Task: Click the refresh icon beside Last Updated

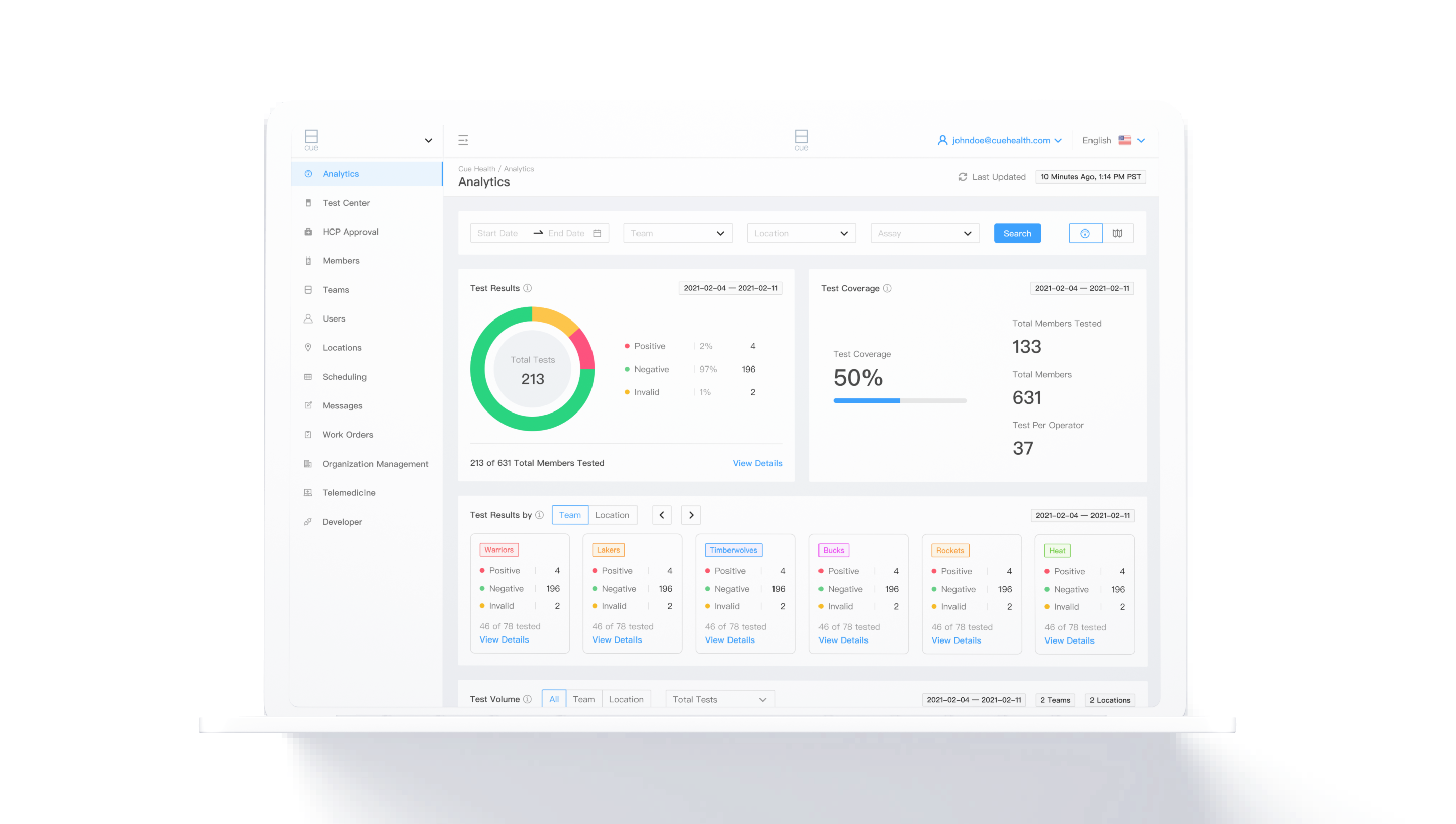Action: pos(962,177)
